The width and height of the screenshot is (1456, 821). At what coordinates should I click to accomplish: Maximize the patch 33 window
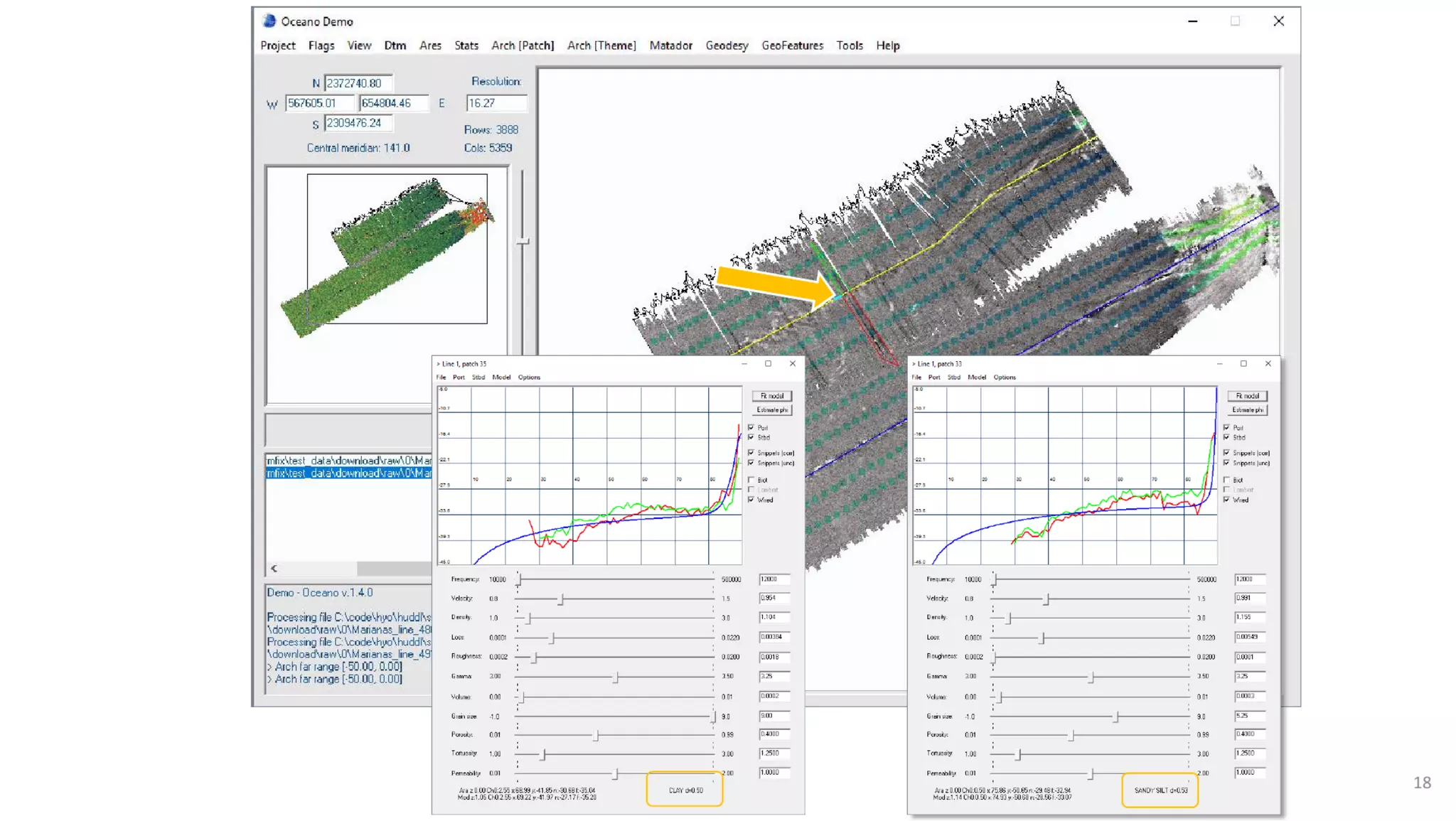tap(1243, 364)
